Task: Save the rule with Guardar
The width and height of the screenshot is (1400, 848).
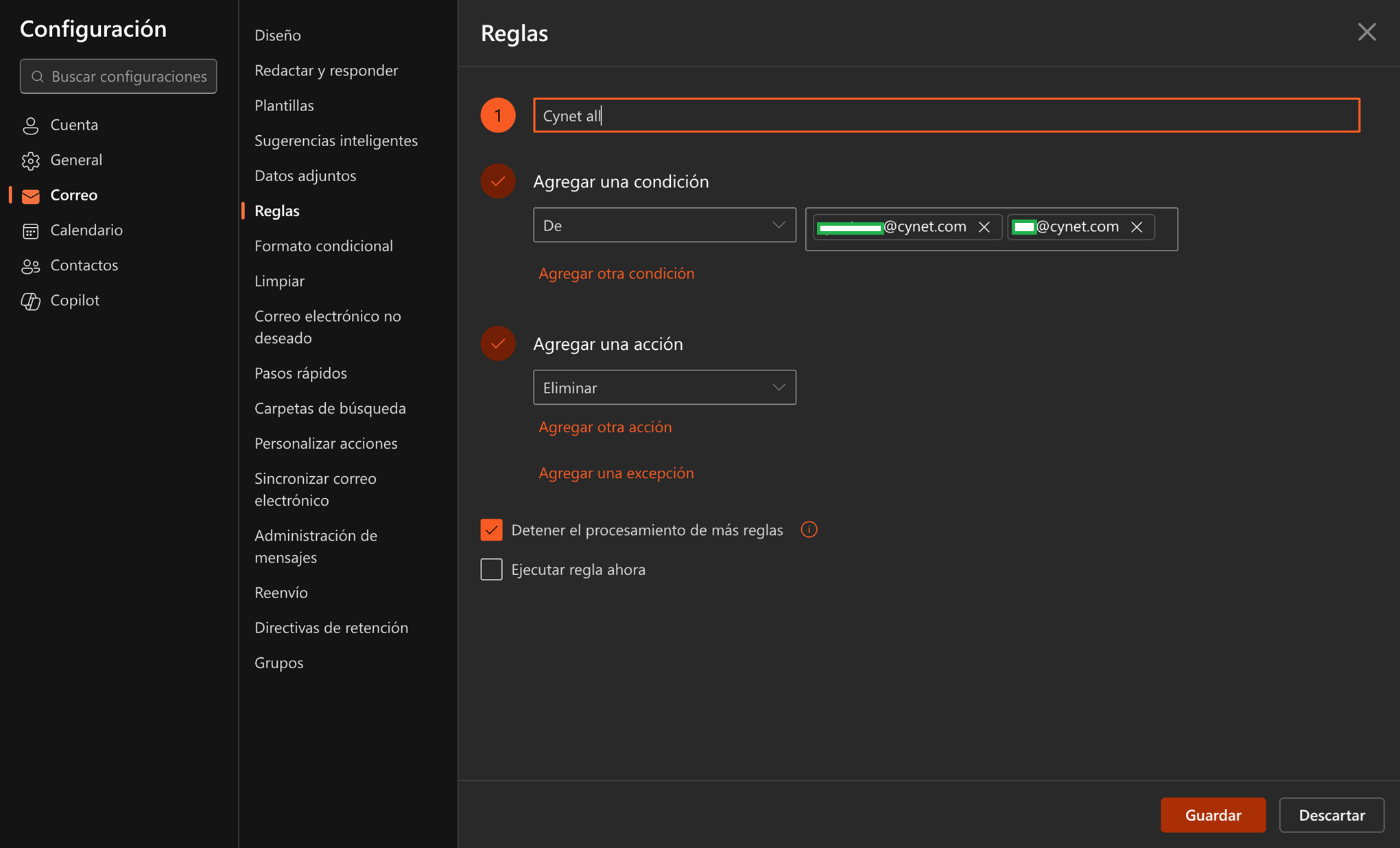Action: pyautogui.click(x=1213, y=815)
